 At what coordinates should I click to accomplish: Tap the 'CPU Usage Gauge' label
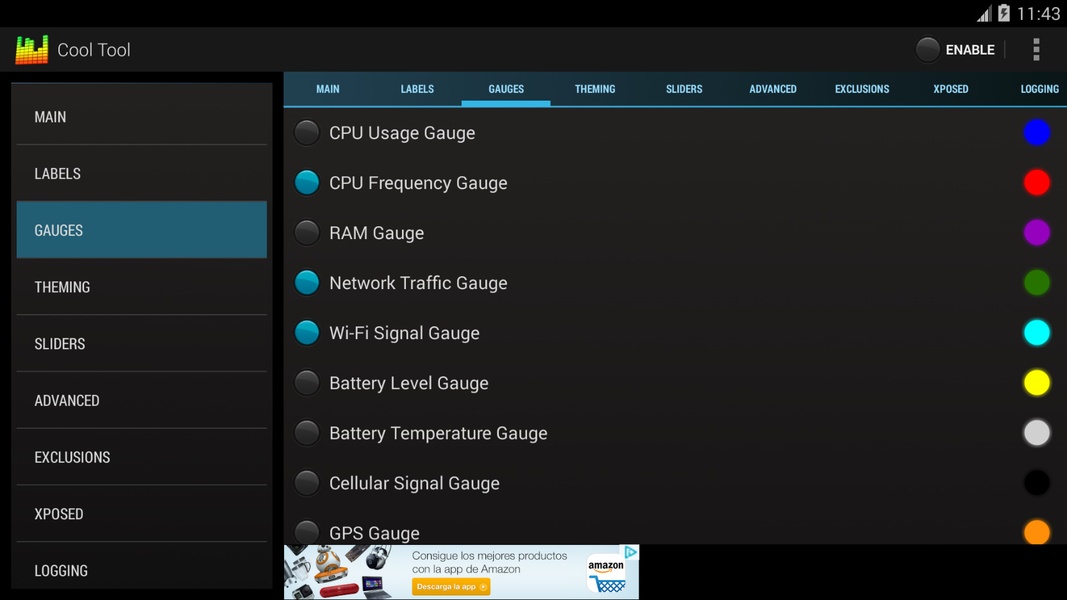(x=402, y=133)
